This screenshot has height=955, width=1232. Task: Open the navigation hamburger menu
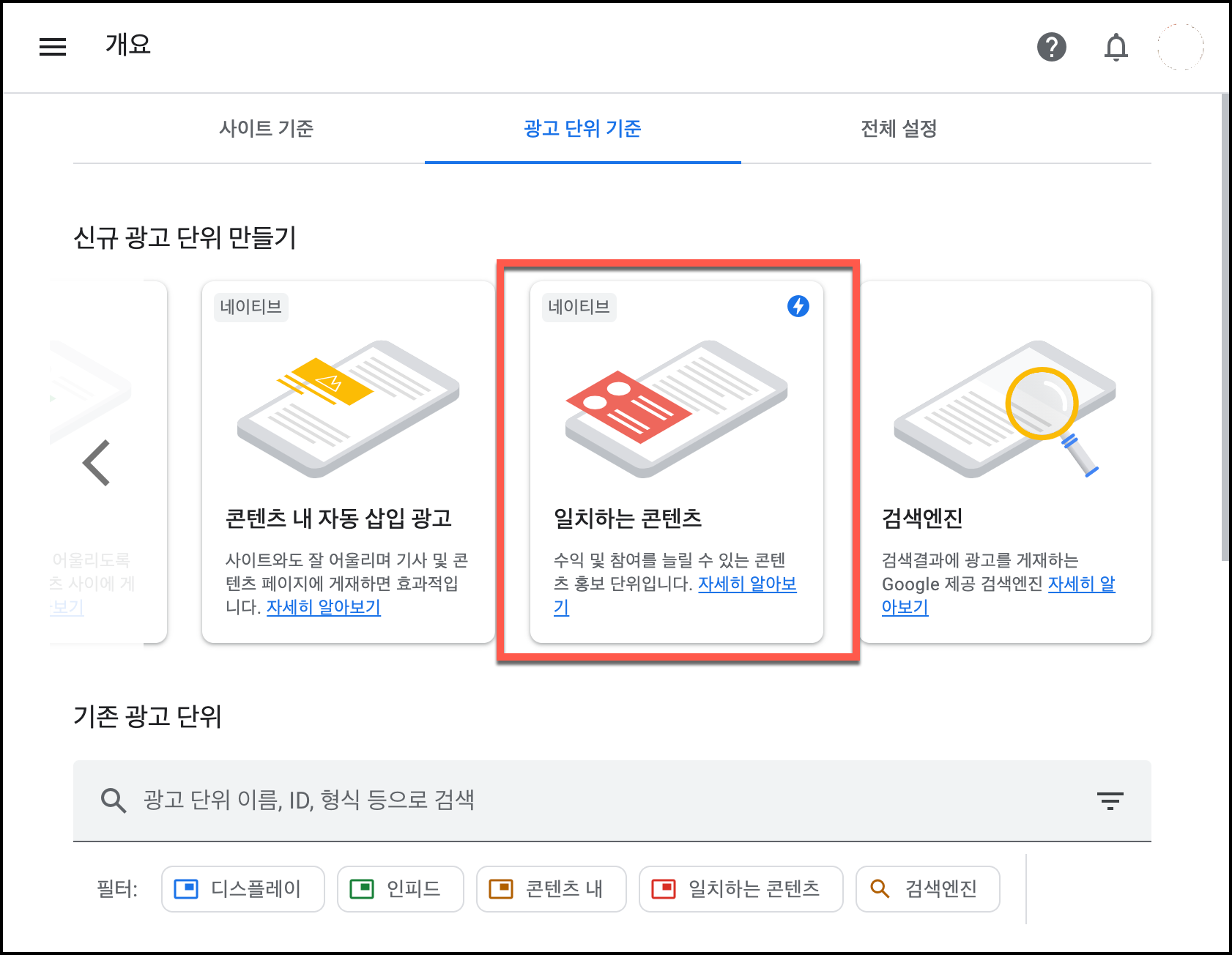[52, 46]
